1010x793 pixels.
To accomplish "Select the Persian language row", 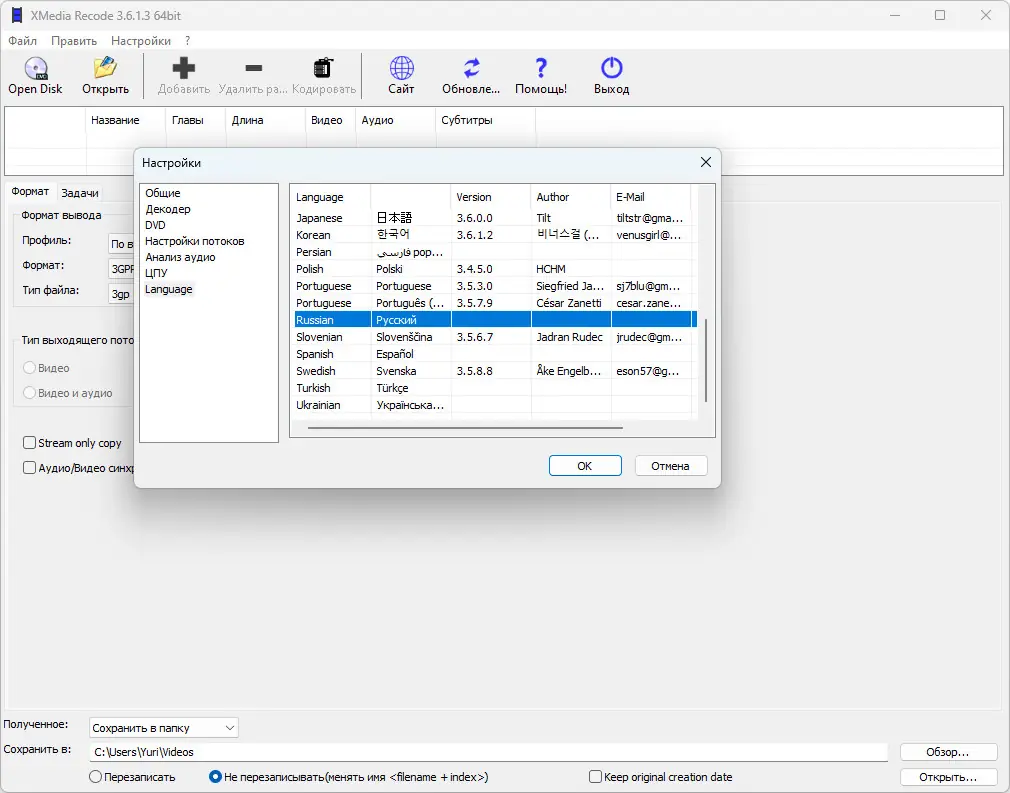I will click(495, 252).
